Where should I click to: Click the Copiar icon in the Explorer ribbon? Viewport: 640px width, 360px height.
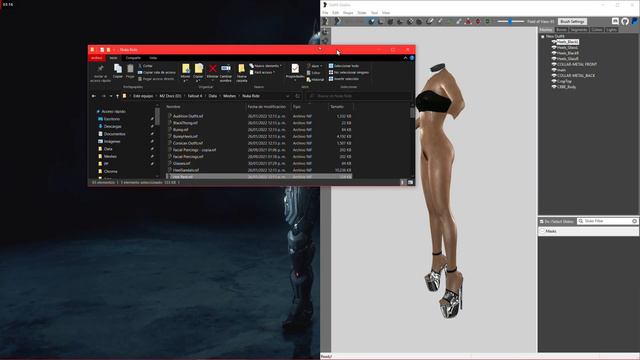[118, 69]
